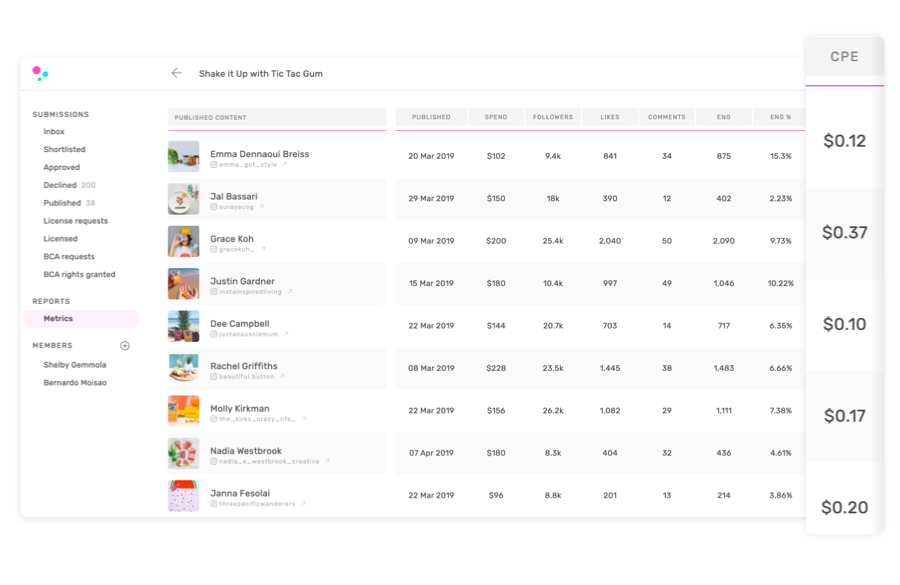Select member Shelby Gemmola

pos(75,365)
